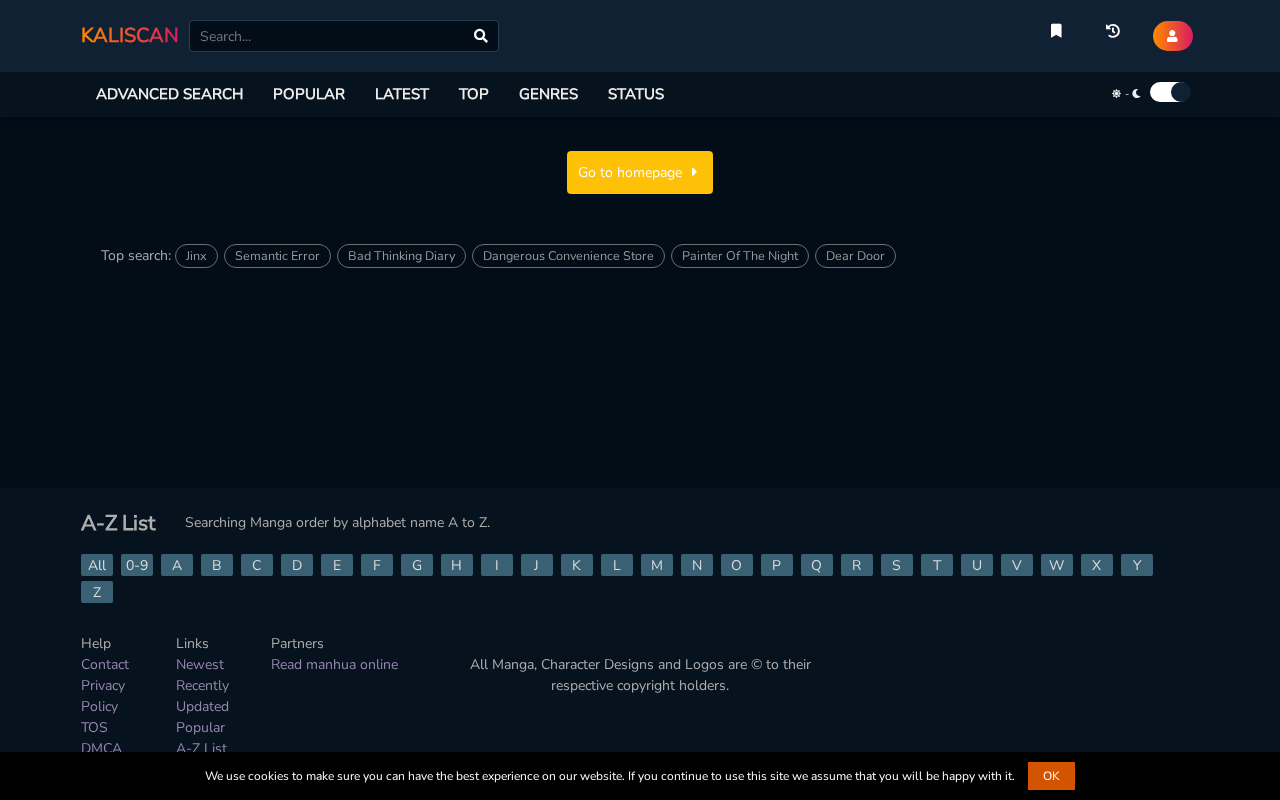Filter A-Z list by letter K
This screenshot has height=800, width=1280.
[577, 565]
